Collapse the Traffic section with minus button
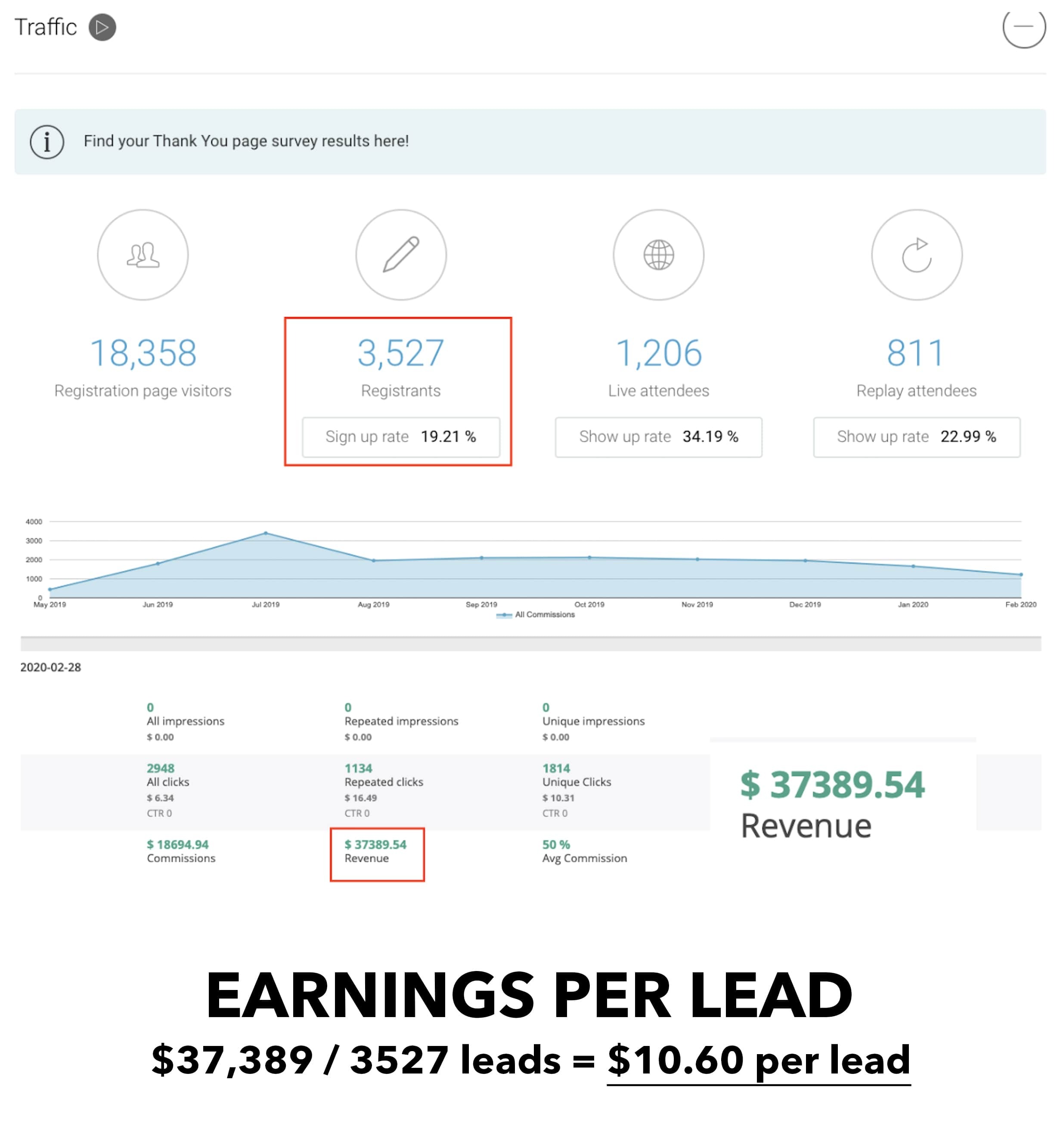The image size is (1060, 1148). (x=1023, y=26)
